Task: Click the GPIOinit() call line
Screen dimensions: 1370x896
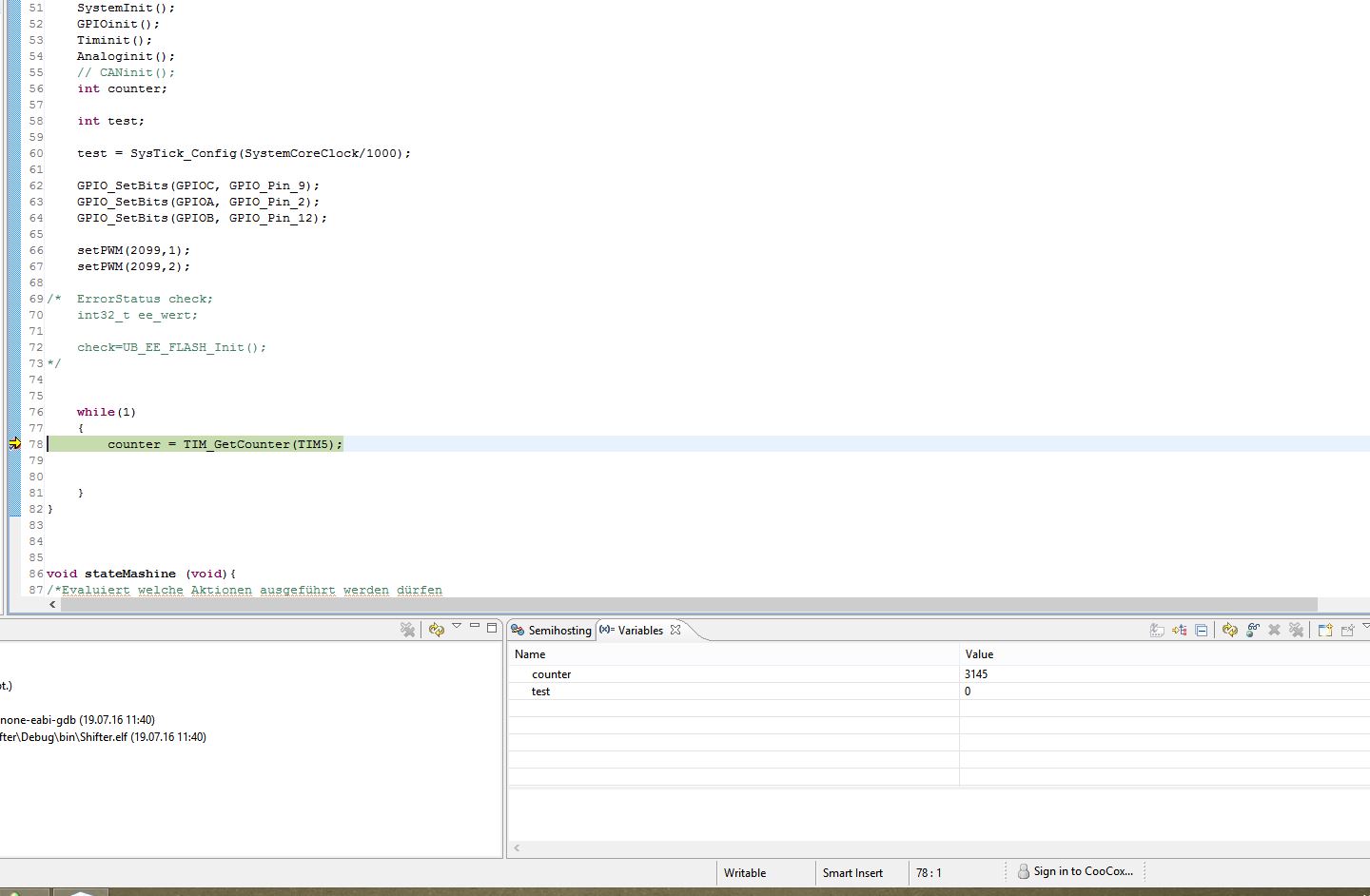Action: coord(118,24)
